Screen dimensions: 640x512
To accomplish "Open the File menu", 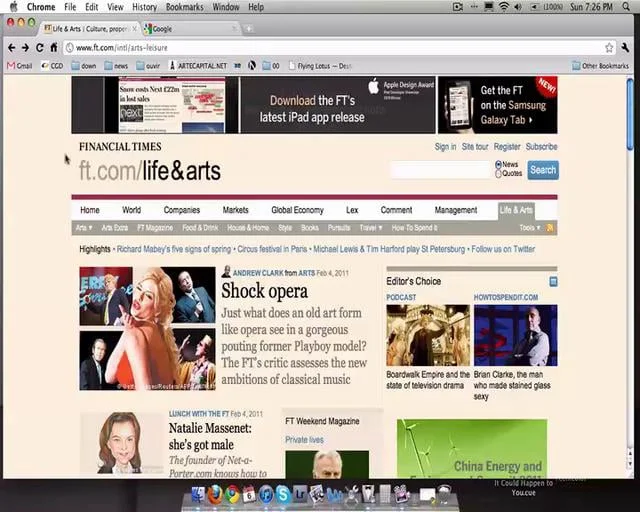I will point(70,7).
